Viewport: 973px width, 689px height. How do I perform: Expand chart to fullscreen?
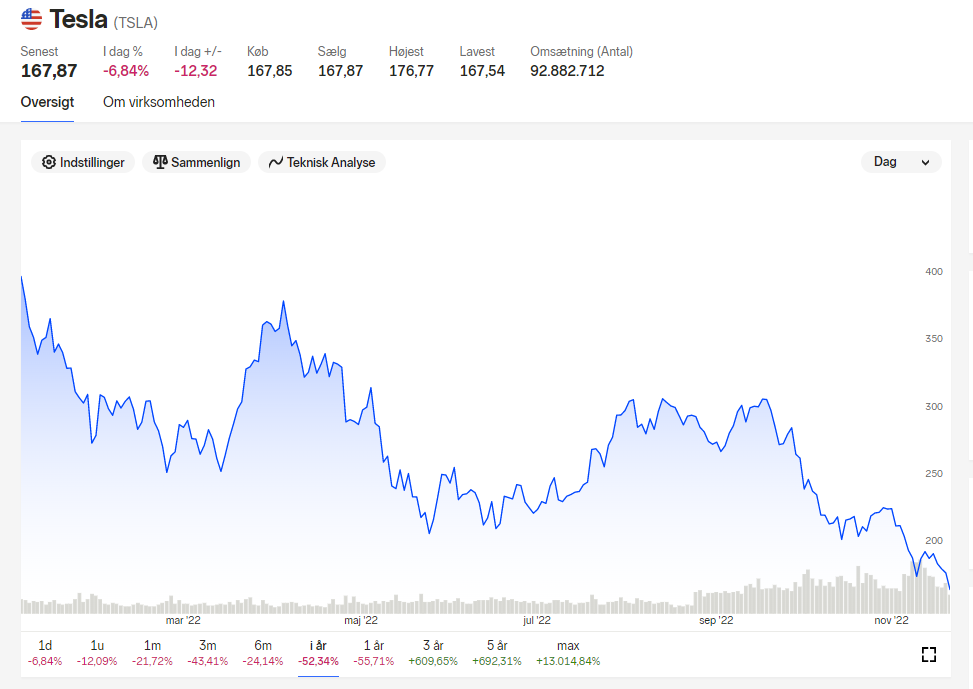(x=928, y=654)
